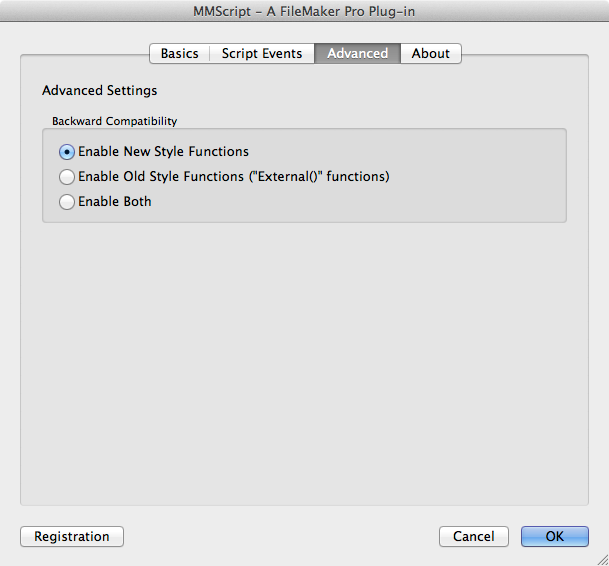
Task: Choose Enable Old Style Functions radio button
Action: point(67,177)
